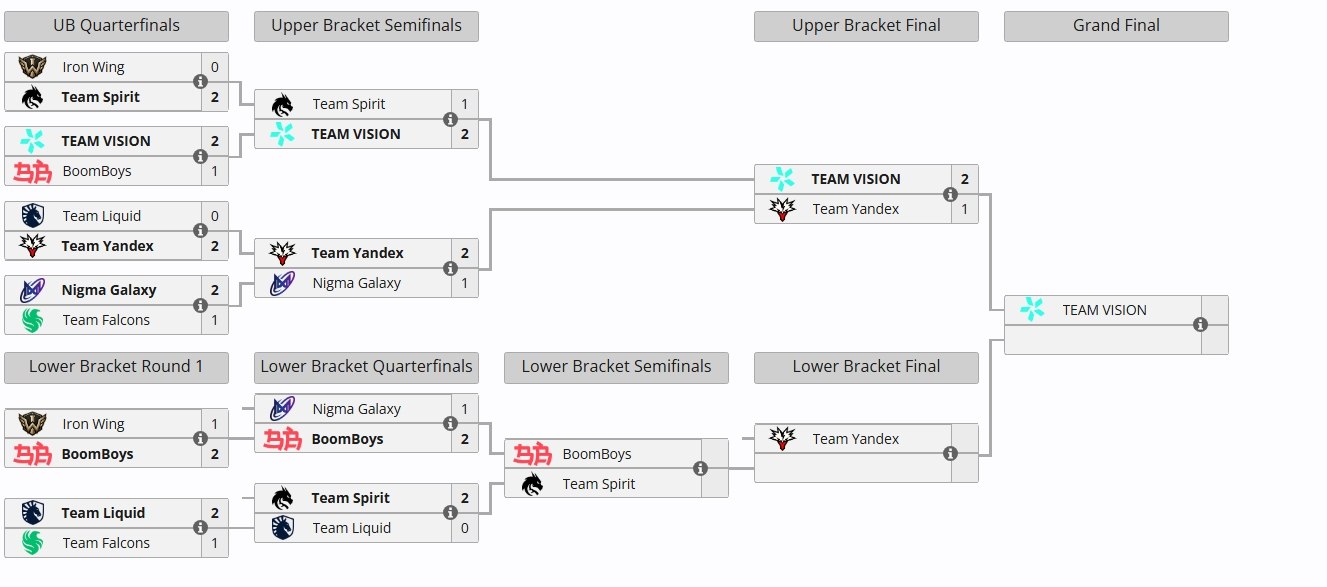Viewport: 1327px width, 587px height.
Task: Click the Lower Bracket Final info icon
Action: tap(950, 453)
